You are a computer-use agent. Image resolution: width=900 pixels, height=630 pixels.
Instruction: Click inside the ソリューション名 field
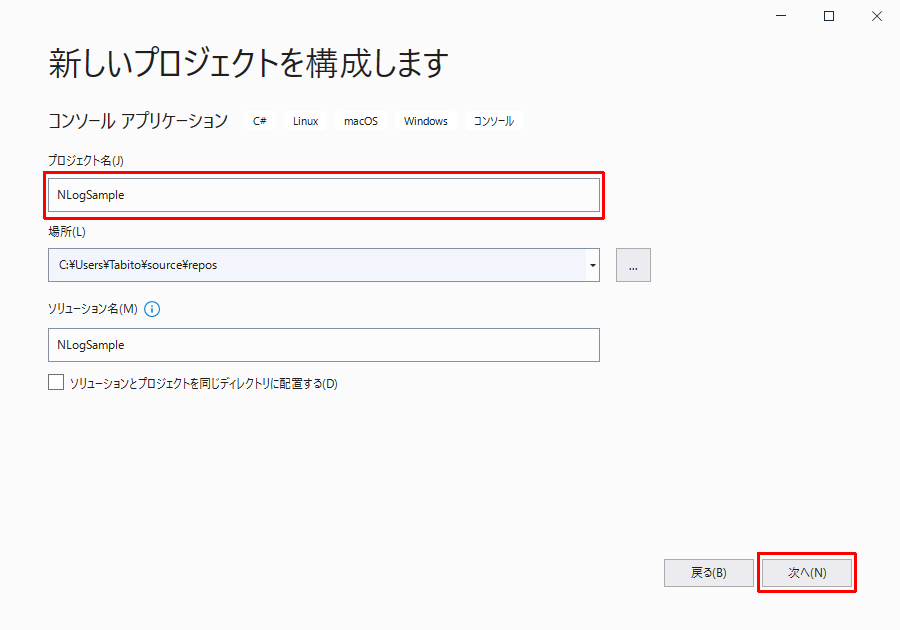[324, 344]
